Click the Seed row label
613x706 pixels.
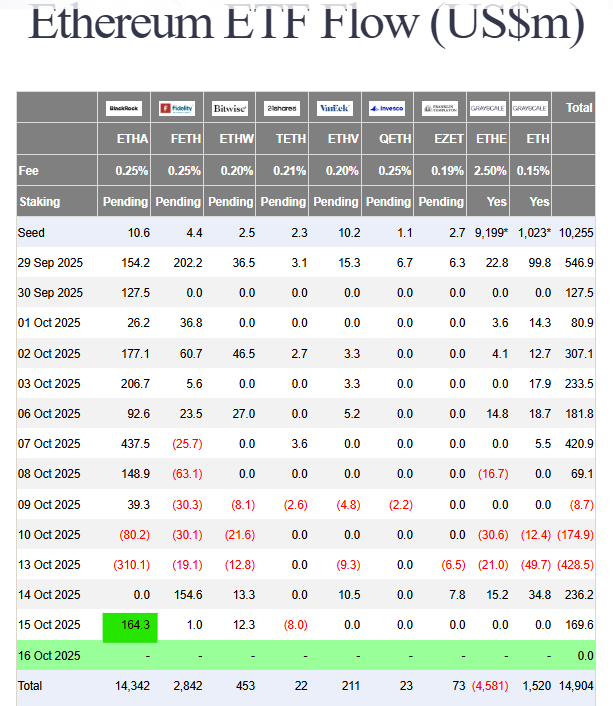coord(31,233)
